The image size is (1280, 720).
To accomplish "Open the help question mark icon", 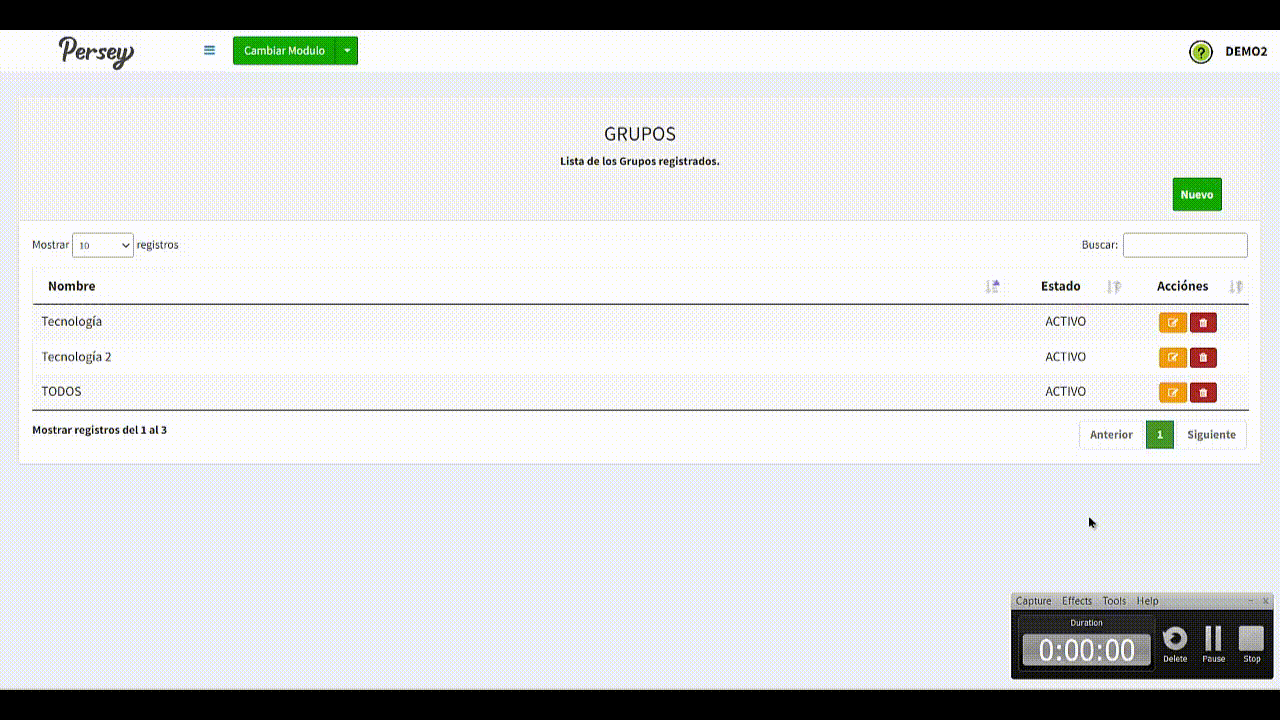I will 1200,52.
